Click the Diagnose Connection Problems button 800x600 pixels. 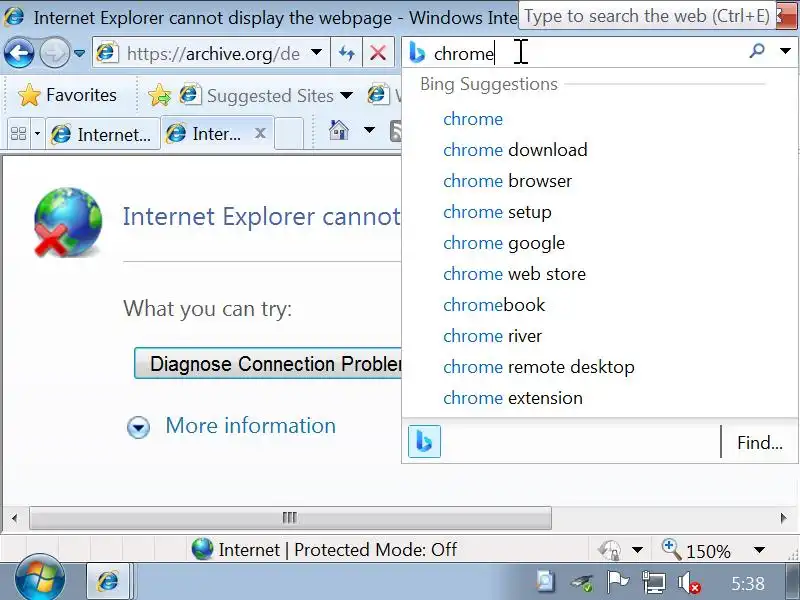pos(268,363)
